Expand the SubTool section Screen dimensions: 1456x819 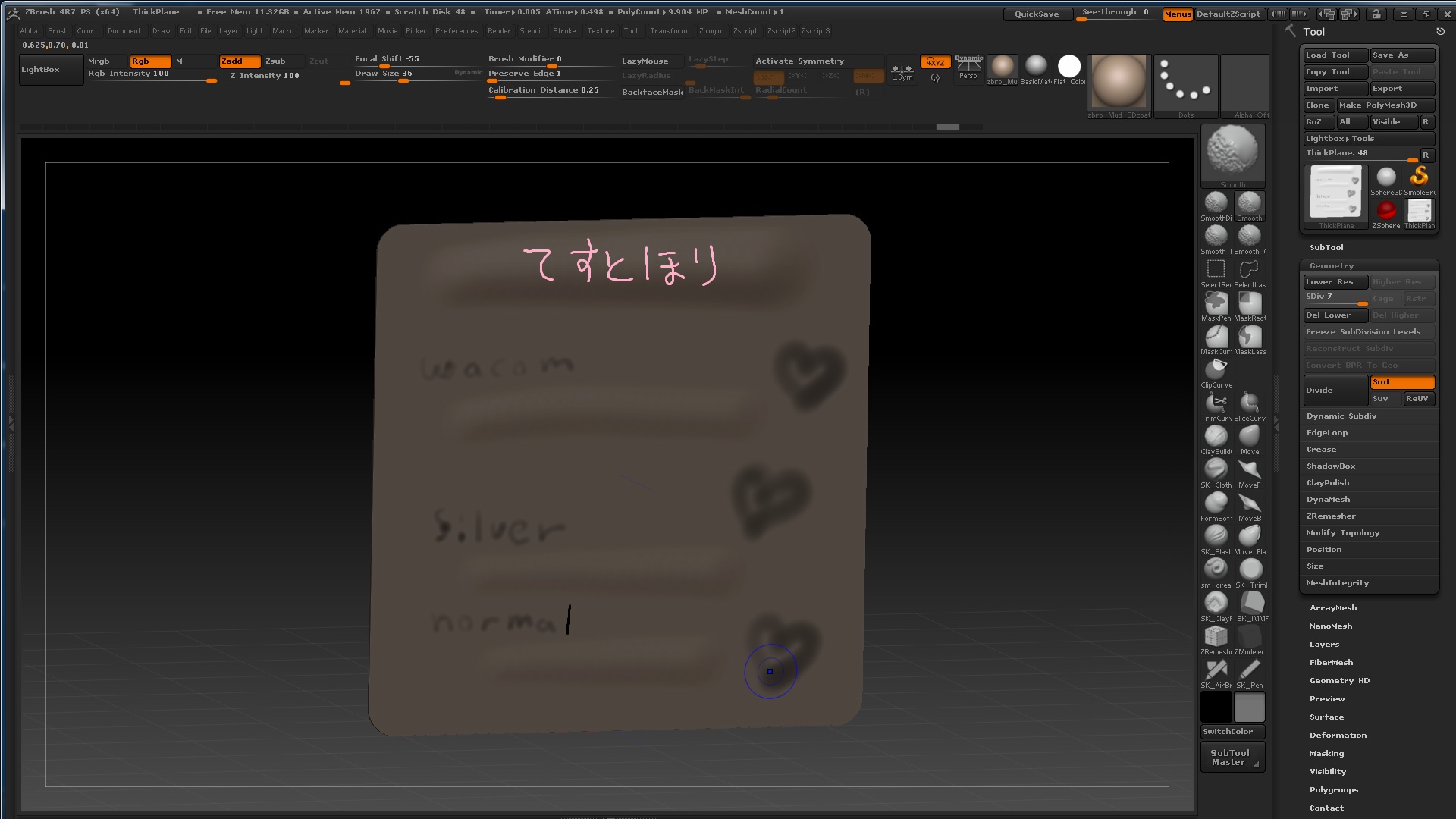tap(1326, 248)
